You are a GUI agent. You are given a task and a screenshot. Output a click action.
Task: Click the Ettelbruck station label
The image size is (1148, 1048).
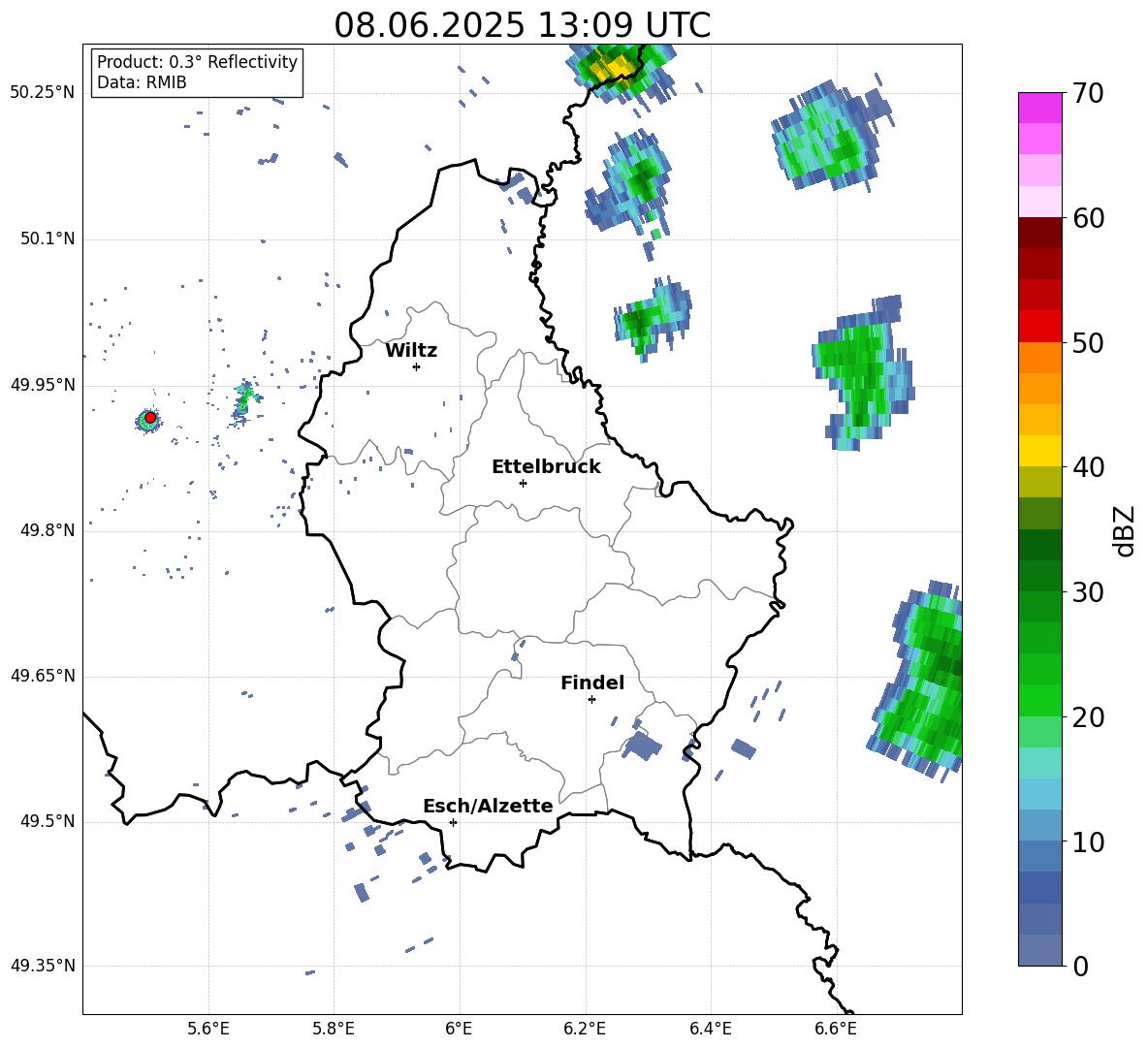tap(546, 467)
